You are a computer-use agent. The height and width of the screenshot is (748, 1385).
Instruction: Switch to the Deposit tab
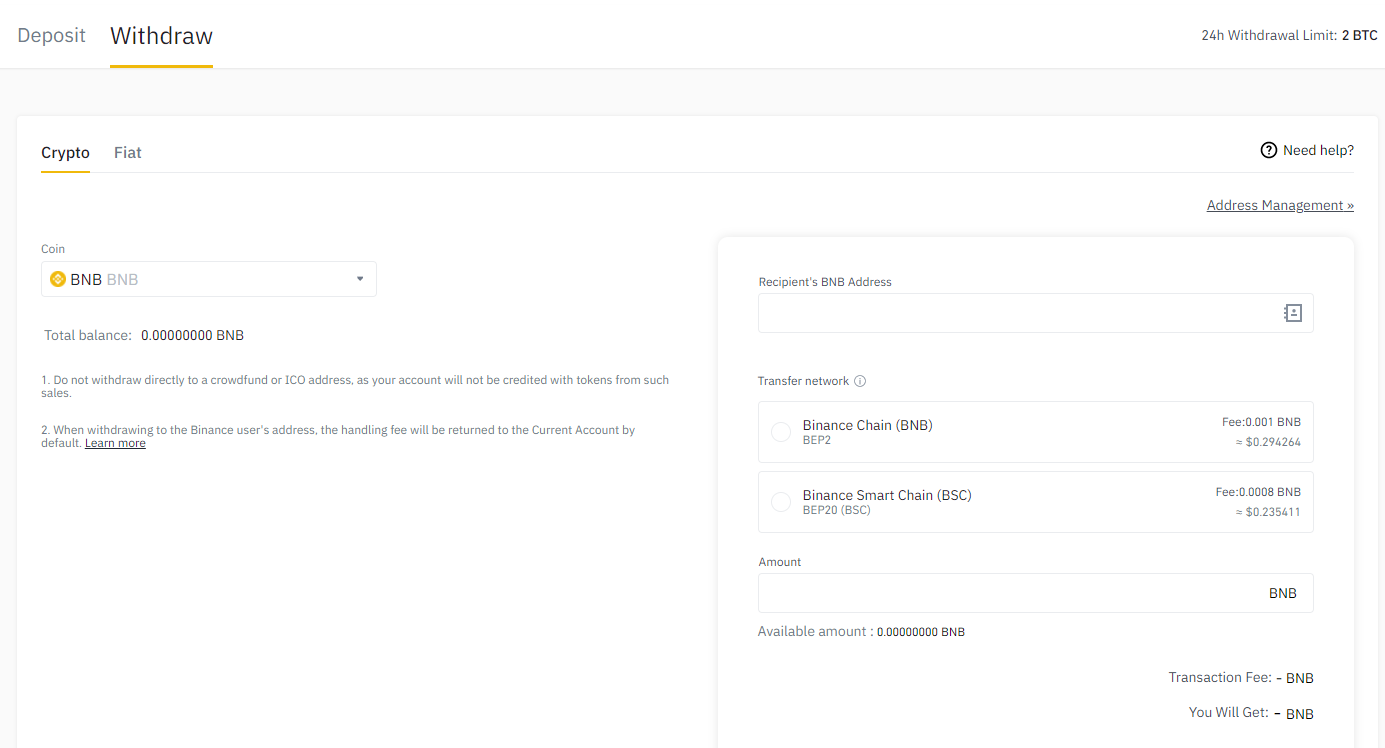[52, 35]
